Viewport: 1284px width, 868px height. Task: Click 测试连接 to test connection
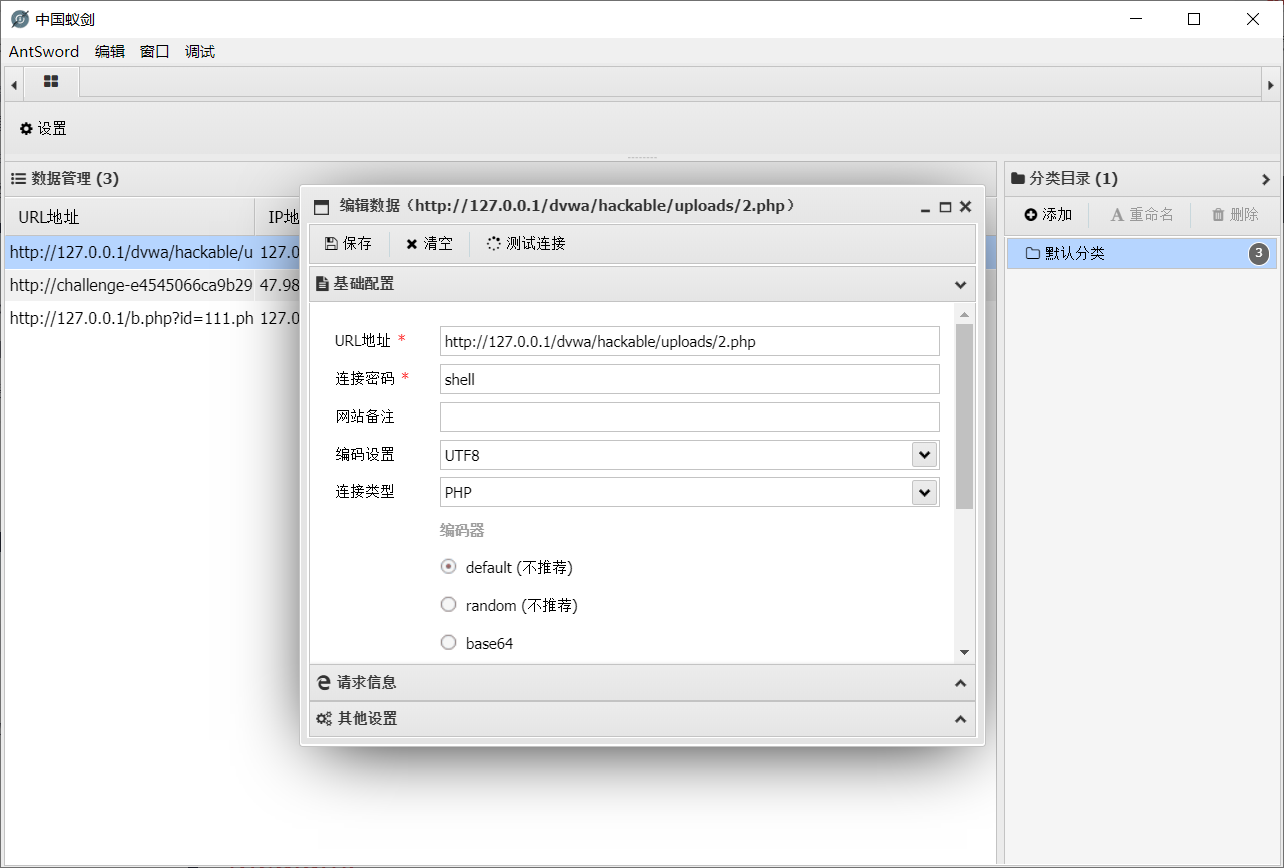[526, 243]
